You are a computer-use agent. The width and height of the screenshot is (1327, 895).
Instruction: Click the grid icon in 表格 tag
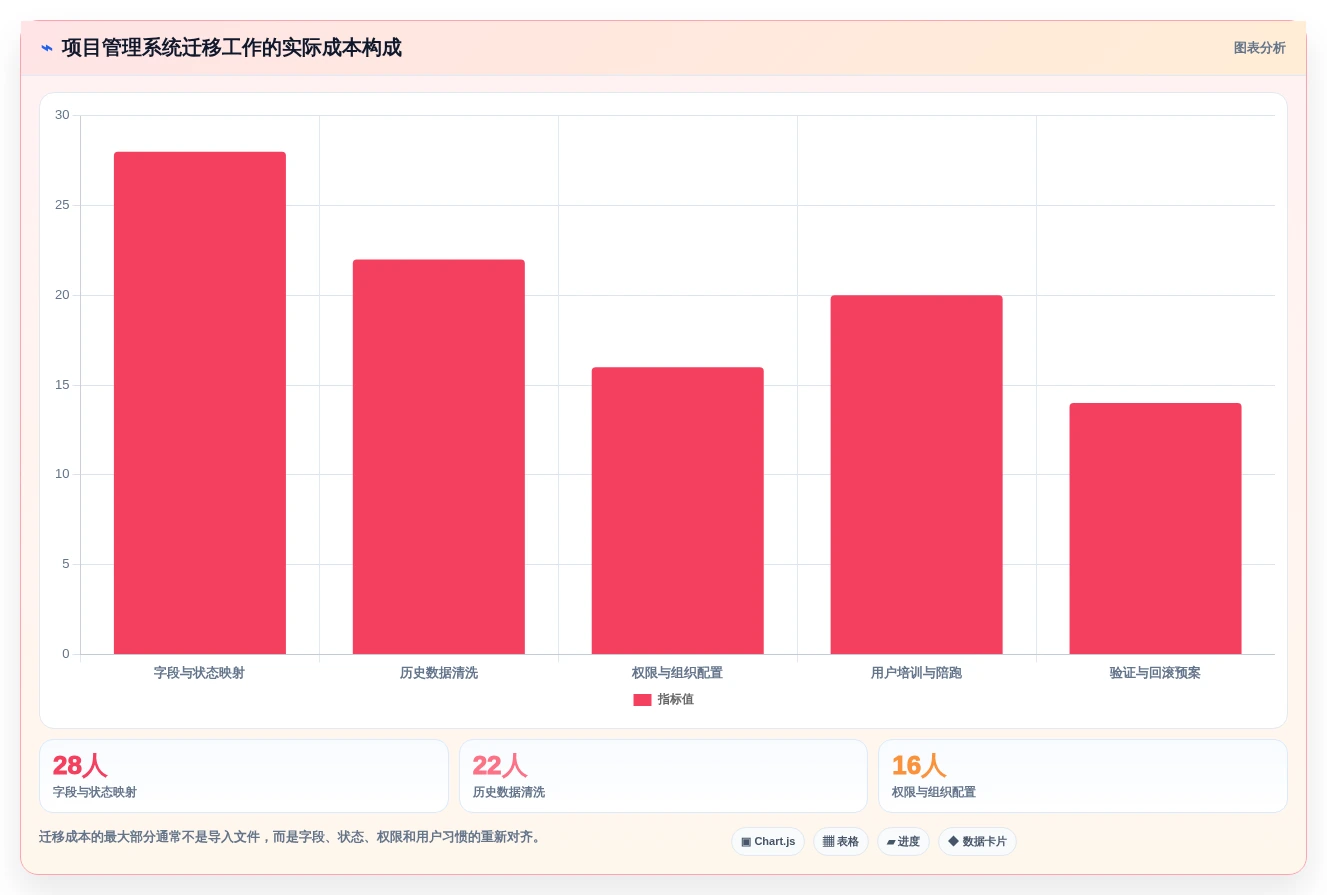(x=828, y=842)
